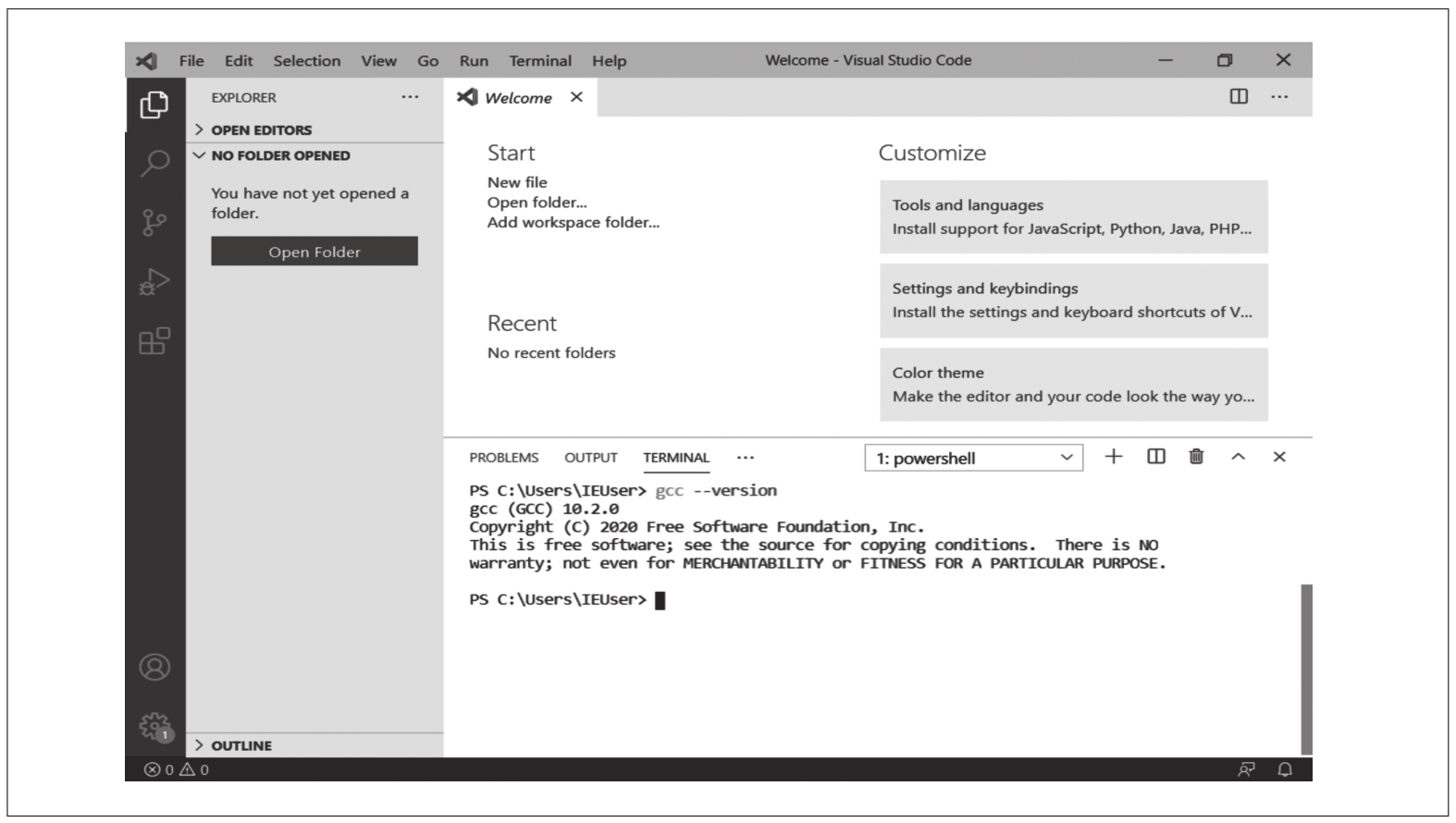Open the Color theme card
1456x823 pixels.
click(1074, 385)
